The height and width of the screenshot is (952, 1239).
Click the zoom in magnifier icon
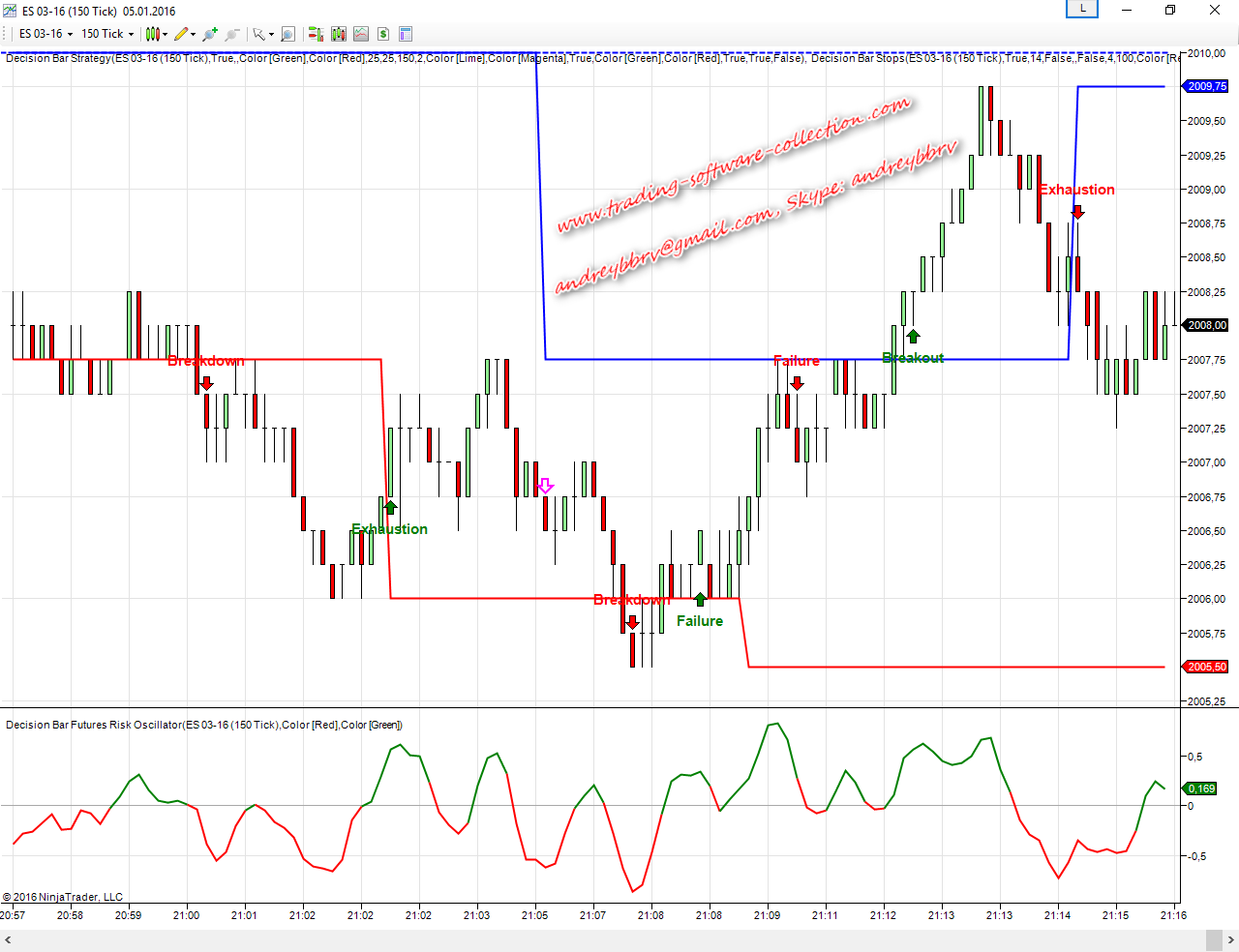209,34
